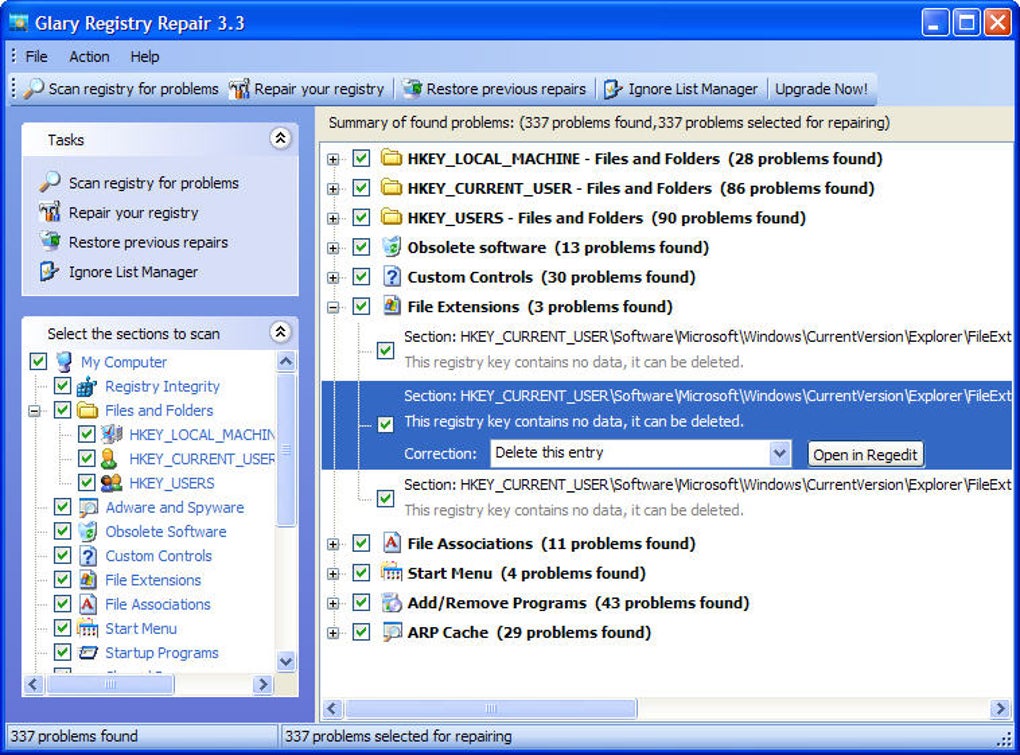Image resolution: width=1020 pixels, height=755 pixels.
Task: Click Scan registry for problems link in Tasks
Action: click(154, 183)
